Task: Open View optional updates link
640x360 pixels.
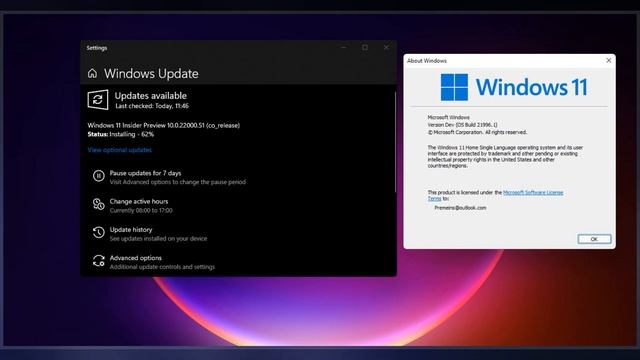Action: click(120, 150)
